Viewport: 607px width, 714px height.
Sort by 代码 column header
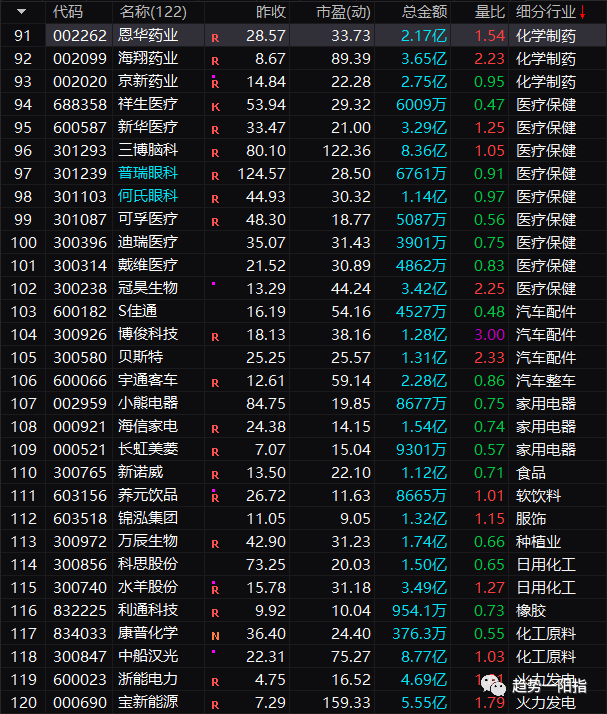68,12
